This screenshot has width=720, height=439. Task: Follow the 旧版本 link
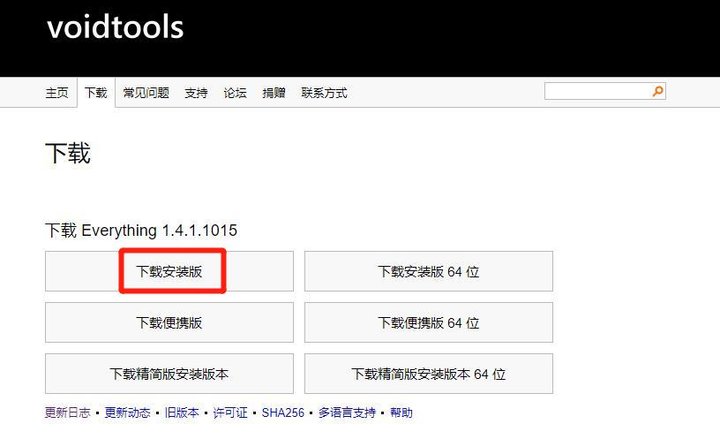181,413
